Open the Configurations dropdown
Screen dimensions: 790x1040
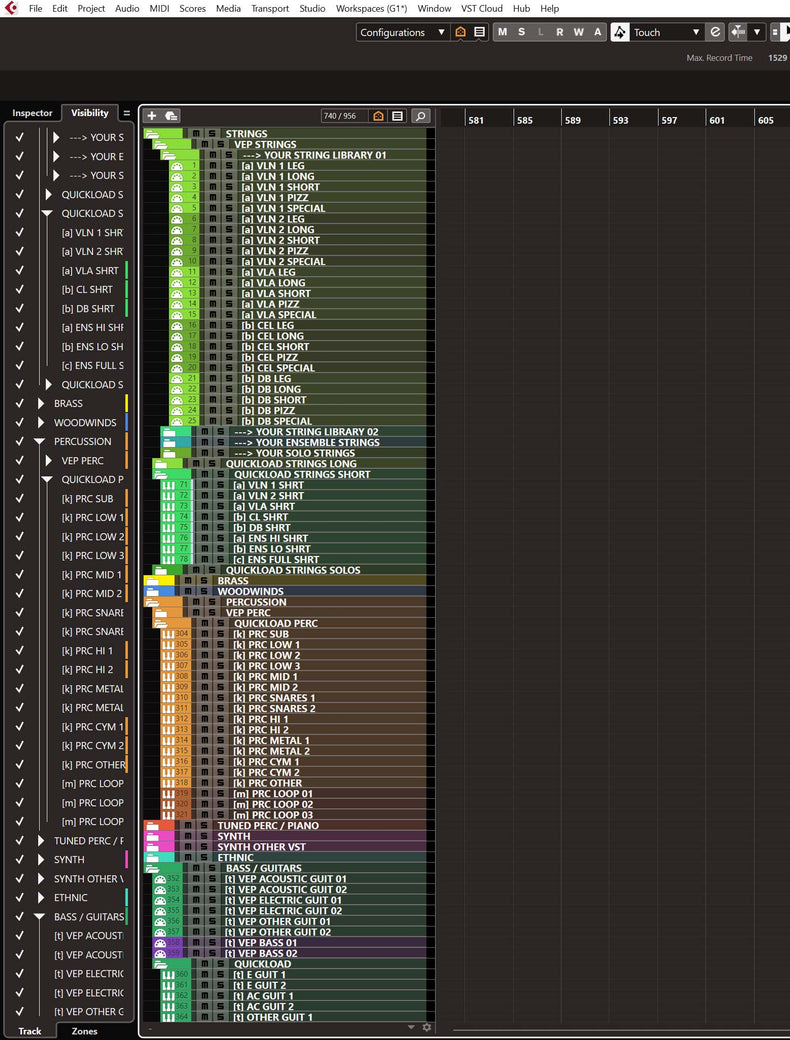point(403,32)
